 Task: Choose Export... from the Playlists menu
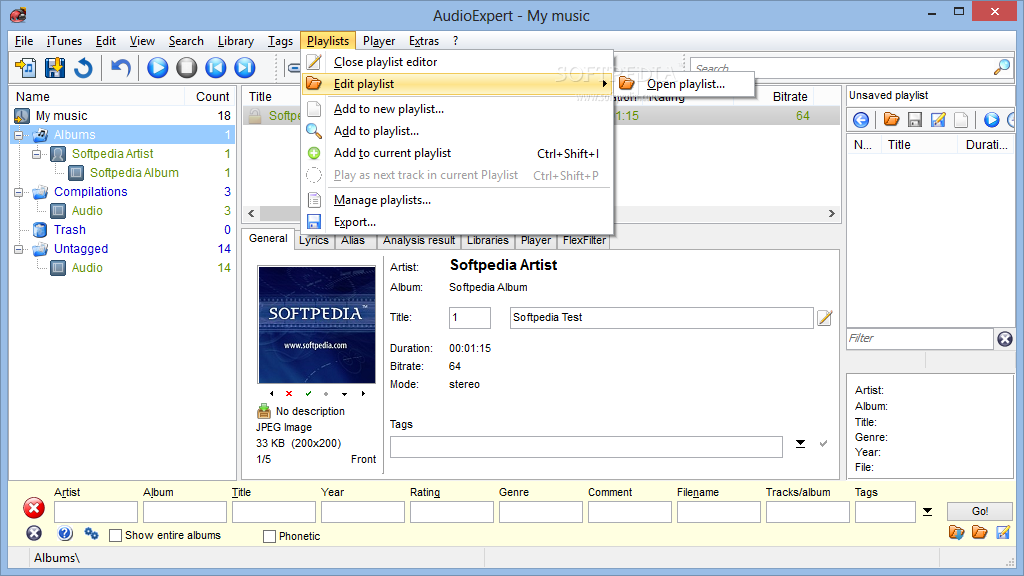457,222
